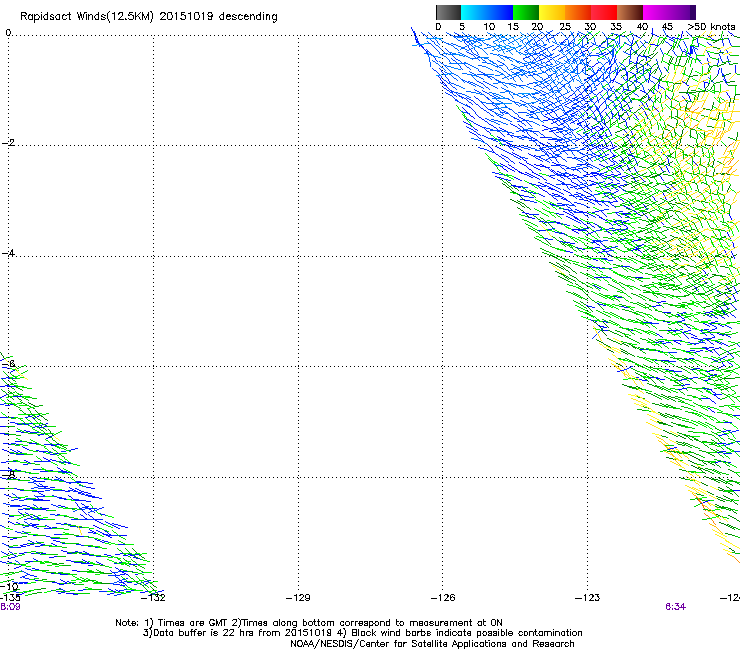Click the latitude label "-10"
740x650 pixels.
pyautogui.click(x=9, y=587)
